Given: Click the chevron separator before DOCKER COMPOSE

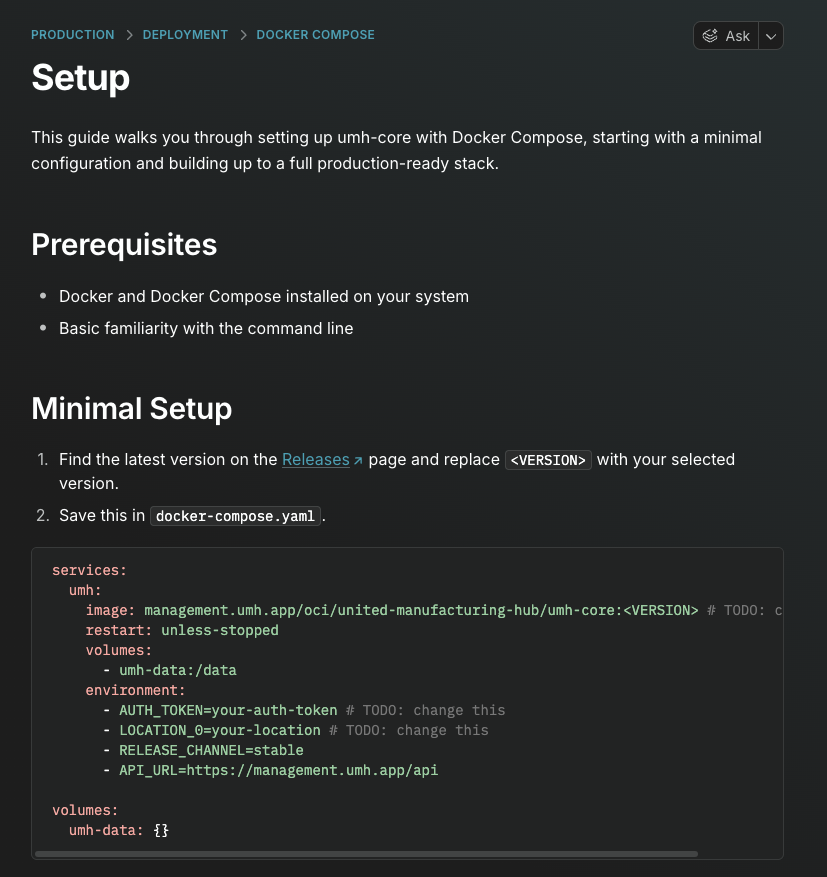Looking at the screenshot, I should click(x=243, y=33).
